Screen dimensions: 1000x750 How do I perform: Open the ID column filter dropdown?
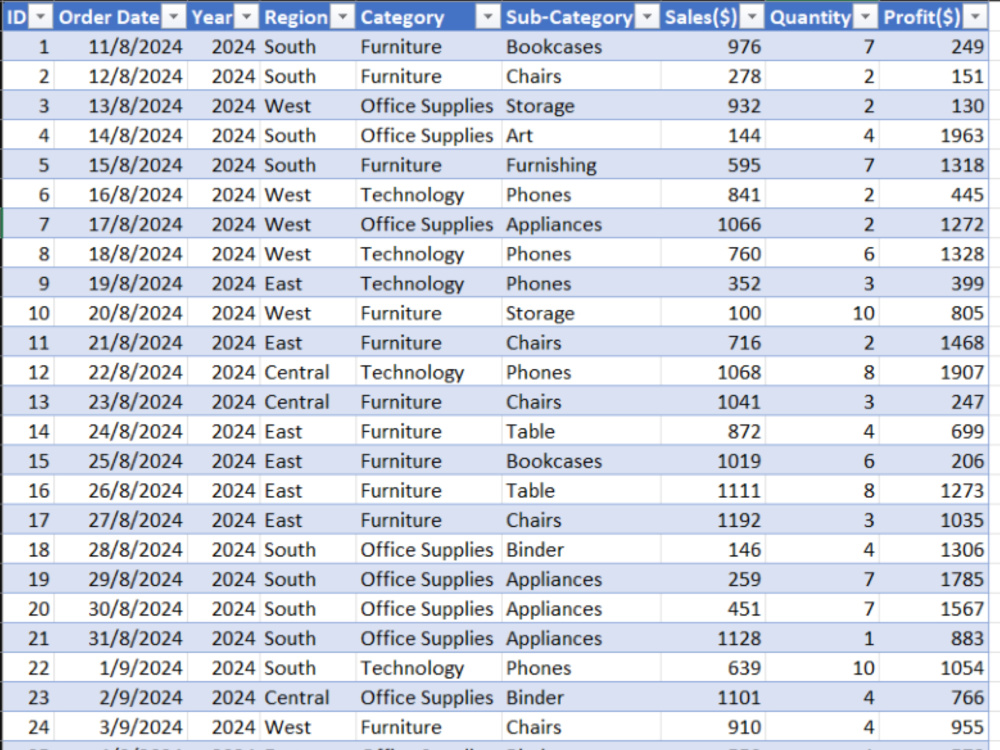coord(40,17)
